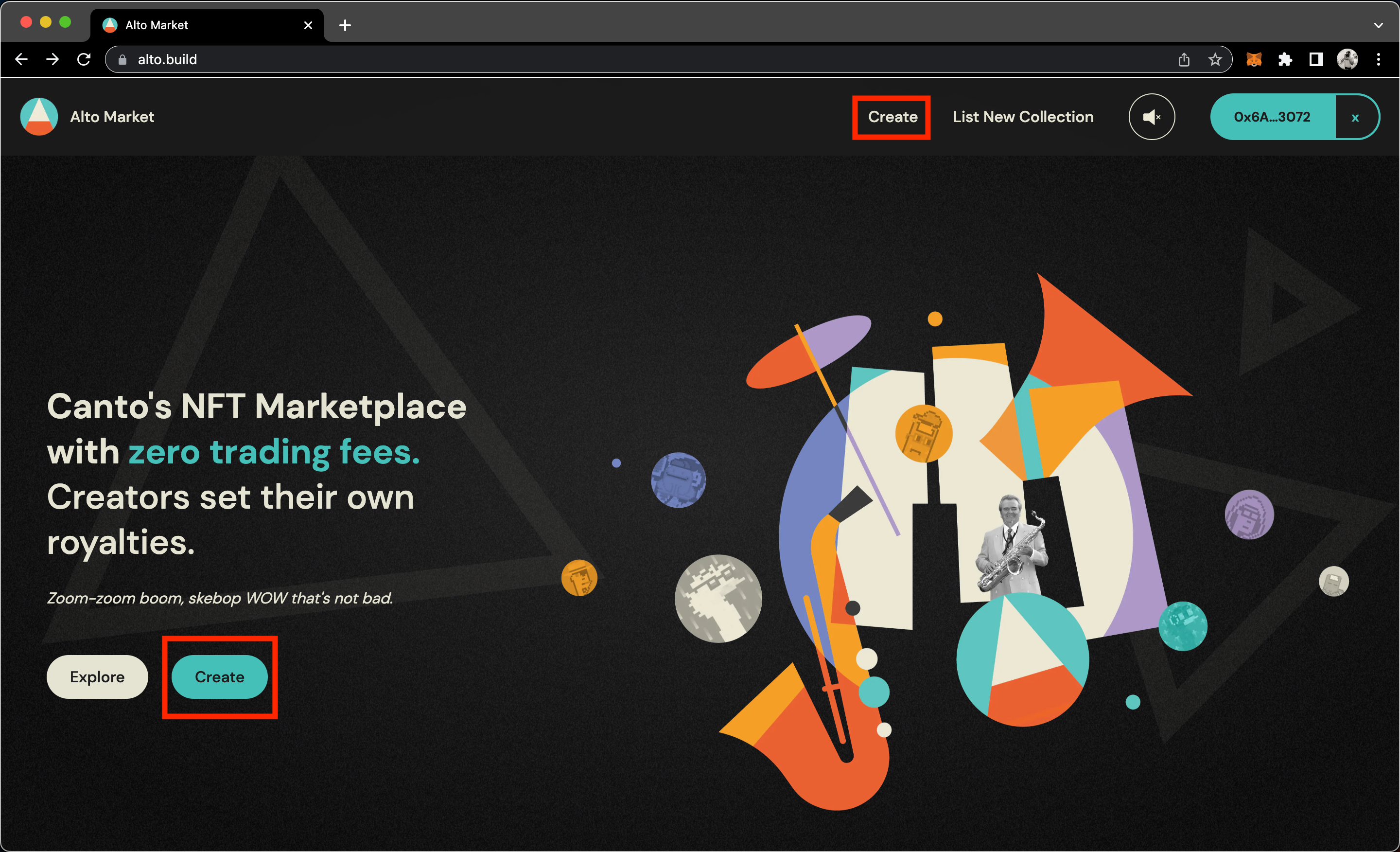Click the purple pixel NFT bubble

(1249, 515)
